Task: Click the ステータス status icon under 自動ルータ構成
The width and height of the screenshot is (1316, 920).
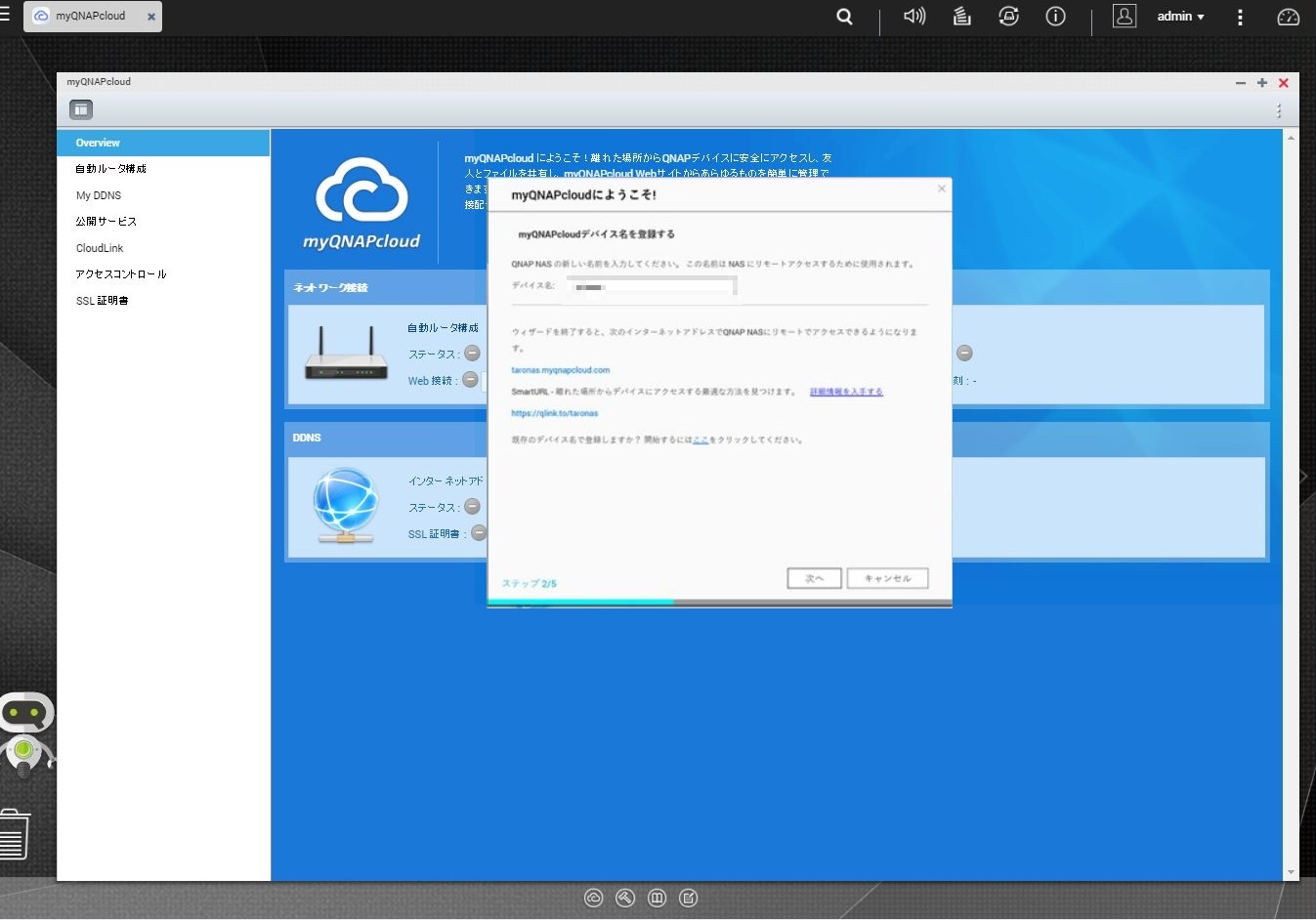Action: tap(472, 354)
